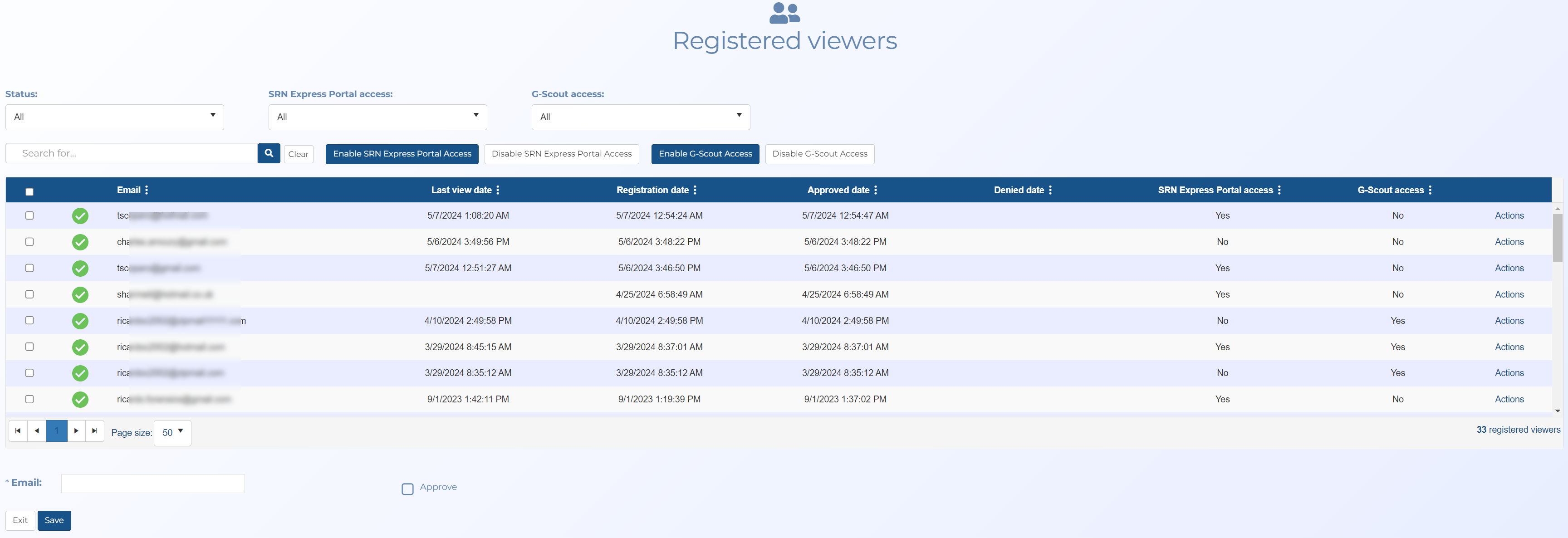Click Disable SRN Express Portal Access

coord(561,154)
